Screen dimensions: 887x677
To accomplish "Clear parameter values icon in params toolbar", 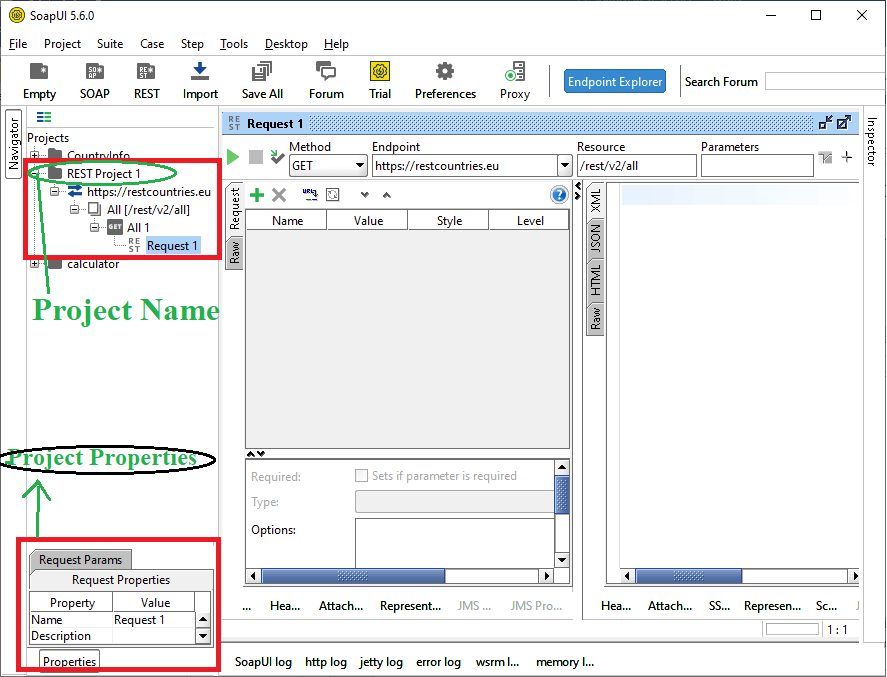I will click(x=333, y=195).
